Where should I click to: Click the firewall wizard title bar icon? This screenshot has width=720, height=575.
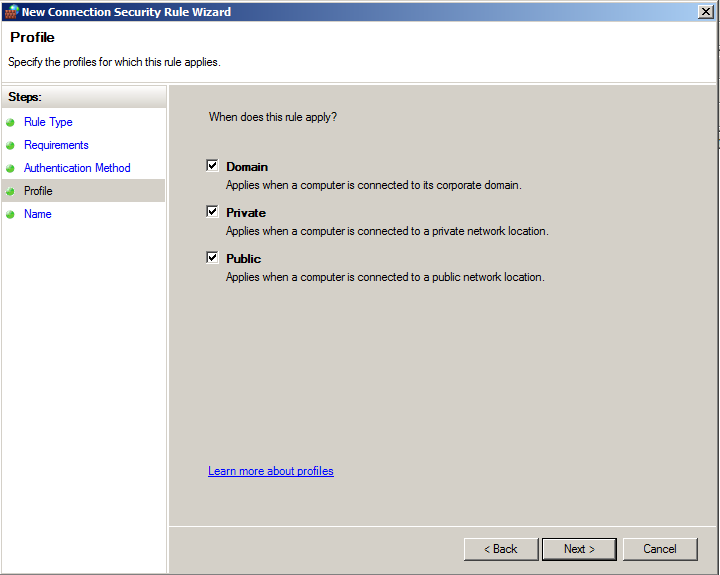tap(11, 12)
